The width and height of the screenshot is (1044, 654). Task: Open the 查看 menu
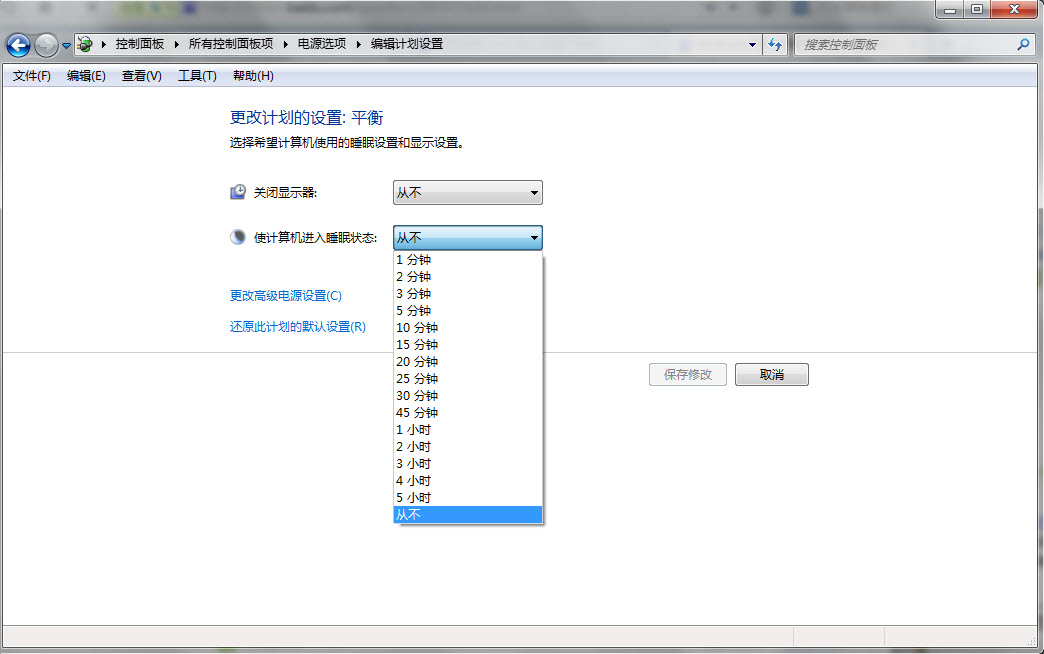[140, 75]
